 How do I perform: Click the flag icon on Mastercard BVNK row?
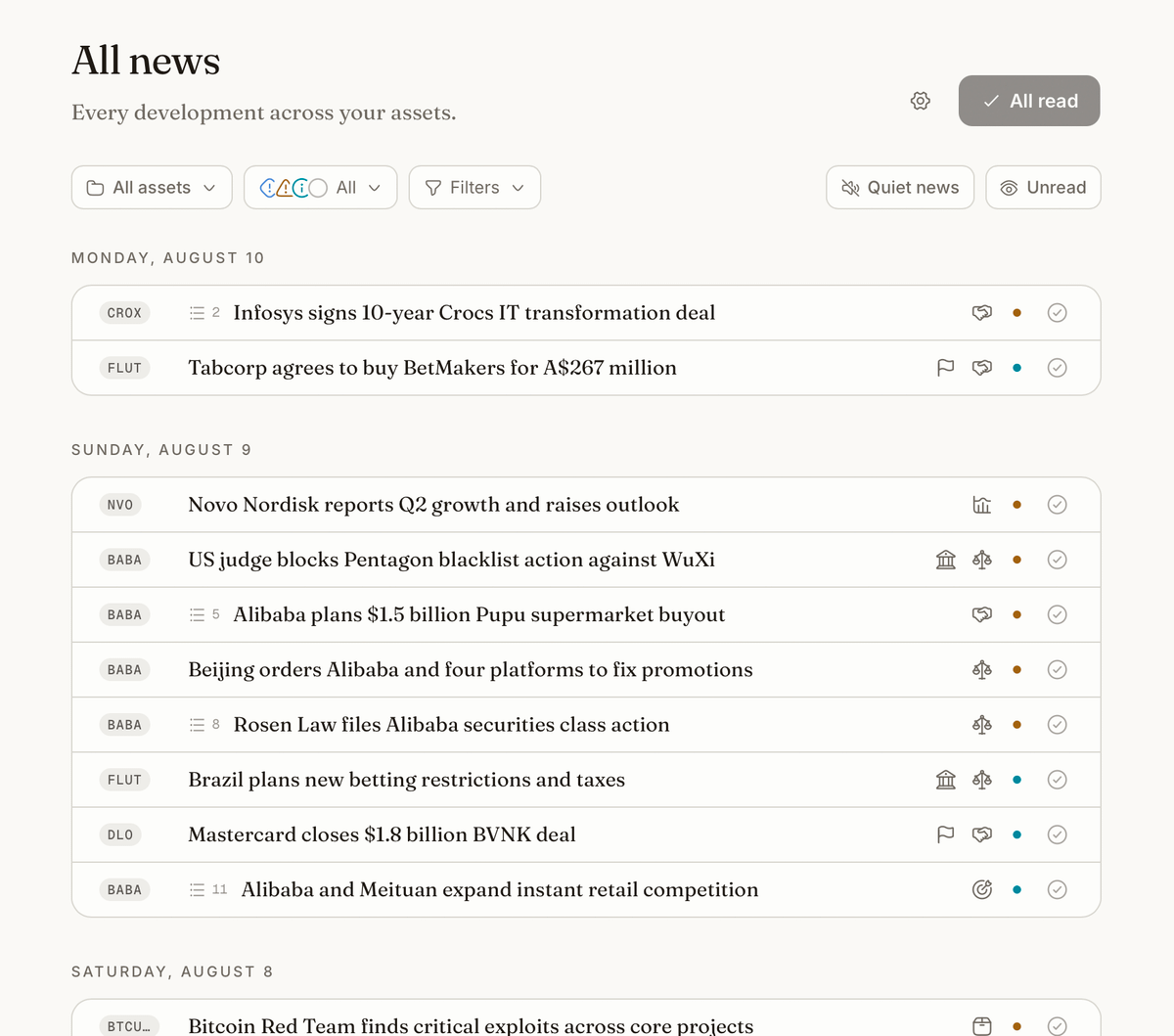tap(946, 834)
